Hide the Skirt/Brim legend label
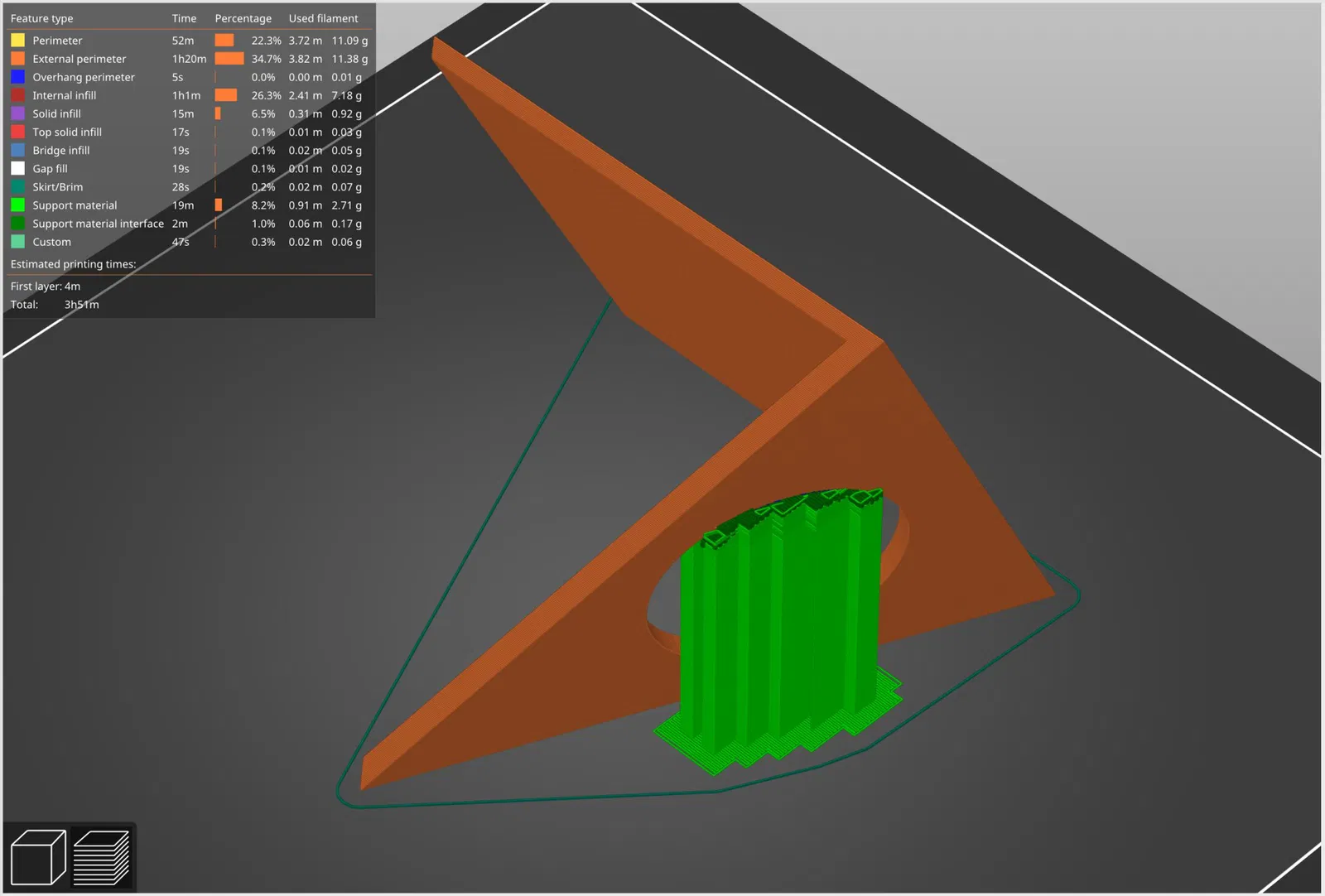 coord(58,187)
